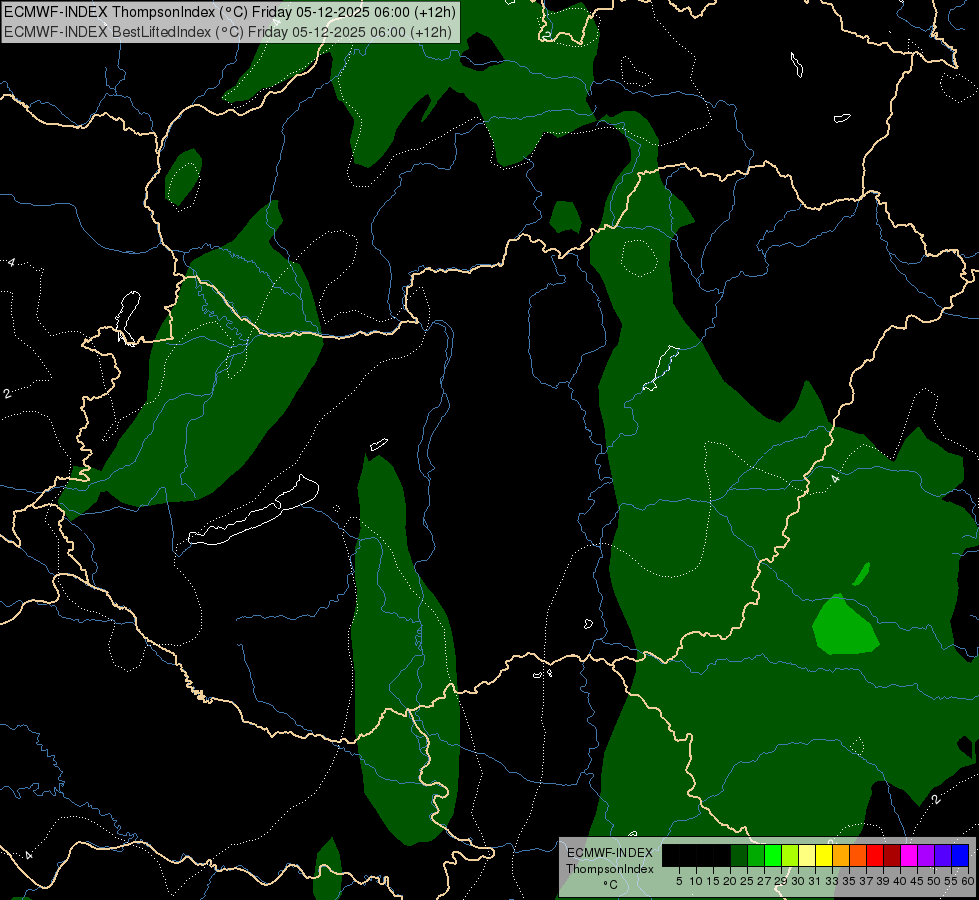Click the large elongated white lake outline
This screenshot has width=979, height=900.
(x=253, y=511)
